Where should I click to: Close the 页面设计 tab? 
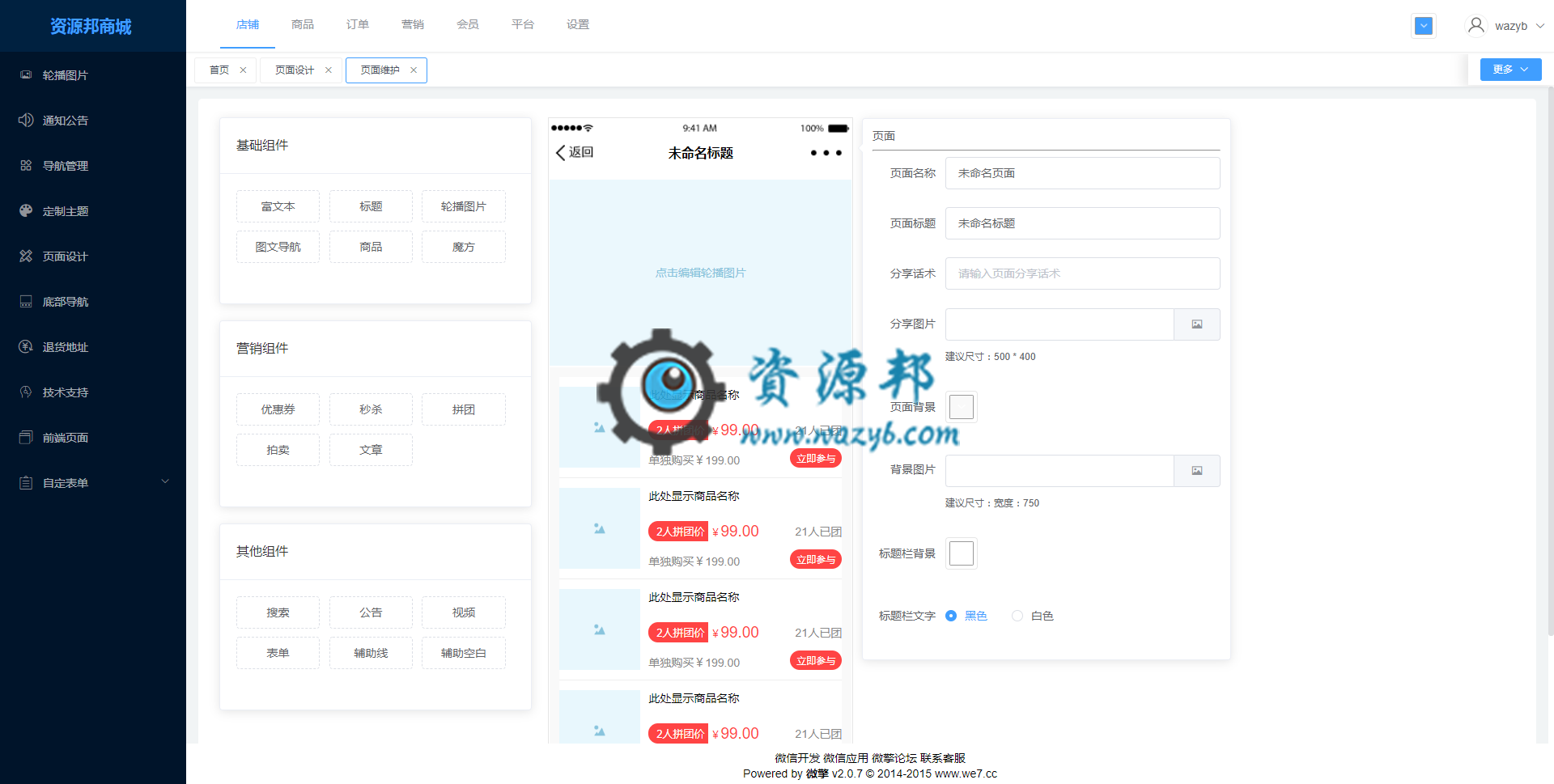coord(329,70)
